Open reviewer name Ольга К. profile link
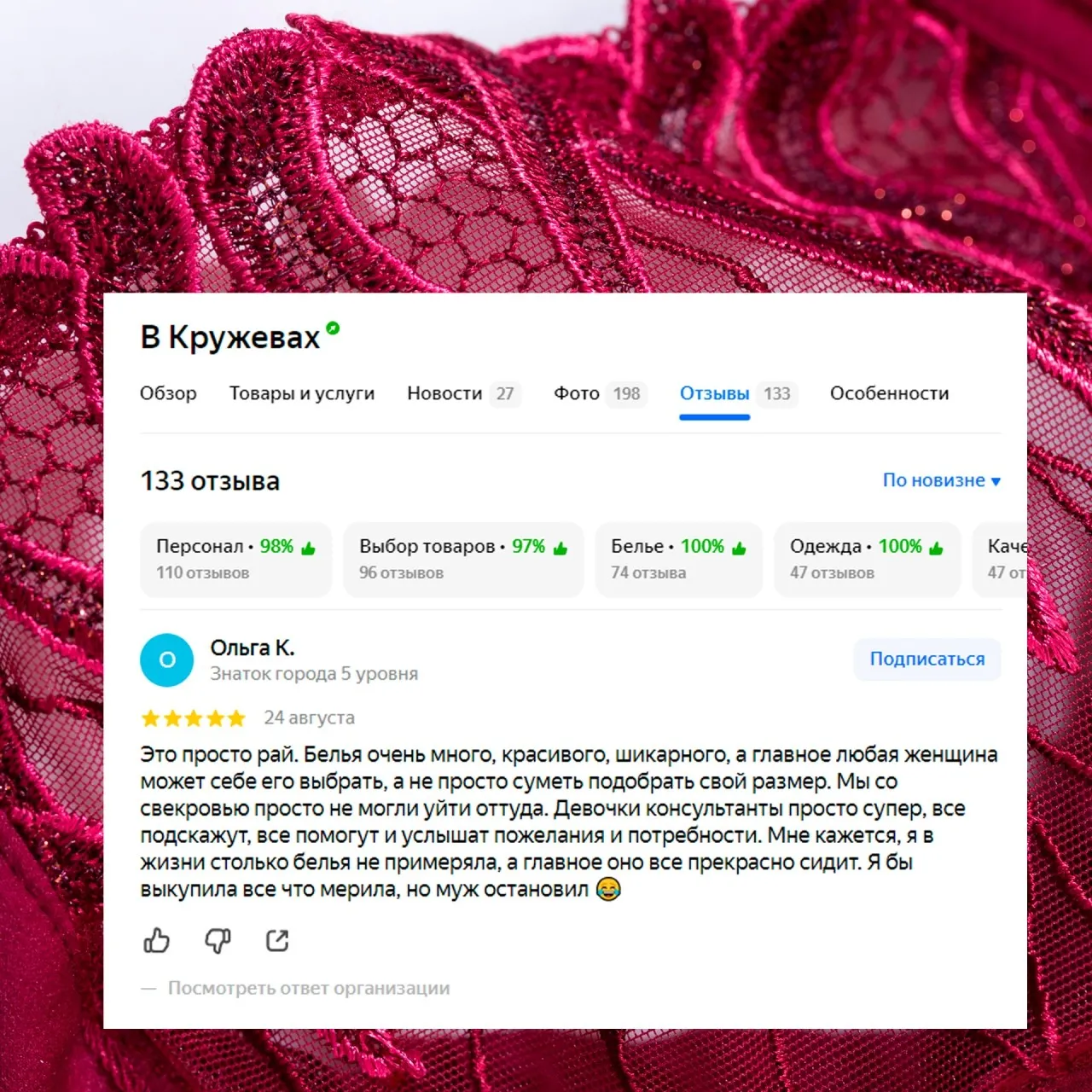Screen dimensions: 1092x1092 click(253, 648)
